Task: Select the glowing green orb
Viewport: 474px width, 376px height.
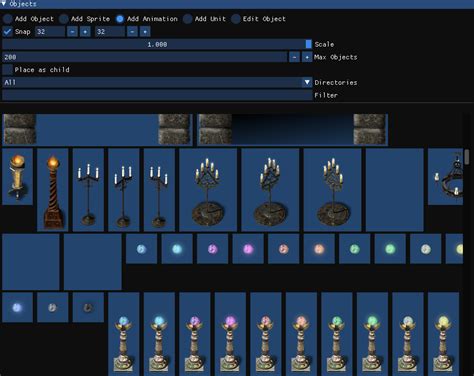Action: click(390, 249)
